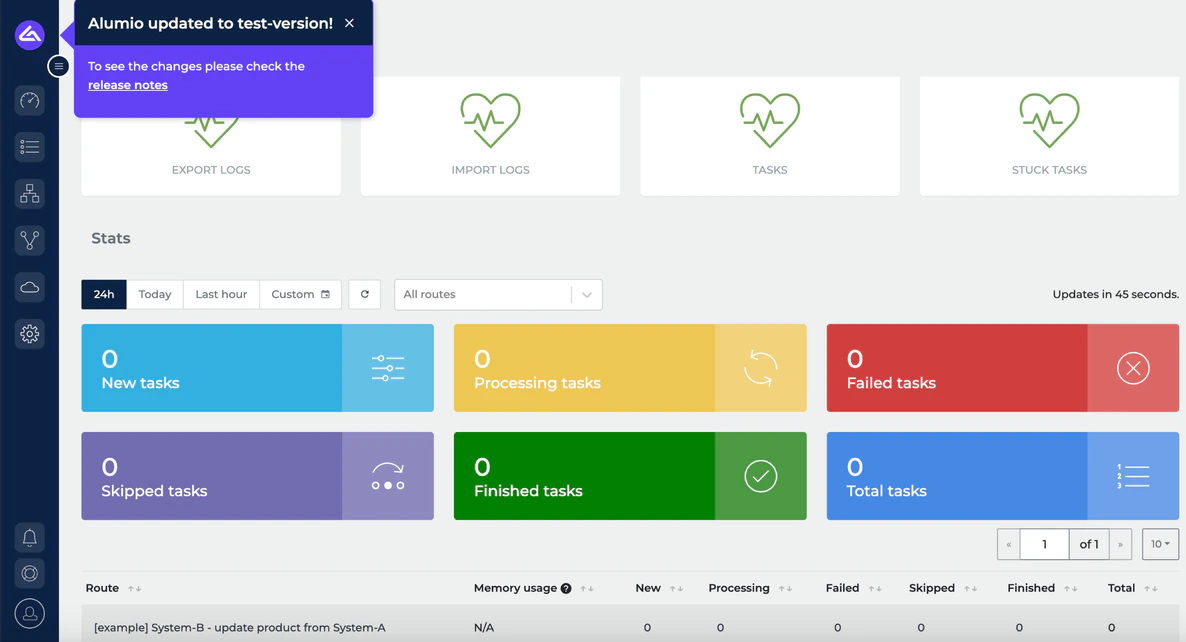Click the Total tasks list icon
The width and height of the screenshot is (1186, 642).
click(x=1133, y=476)
